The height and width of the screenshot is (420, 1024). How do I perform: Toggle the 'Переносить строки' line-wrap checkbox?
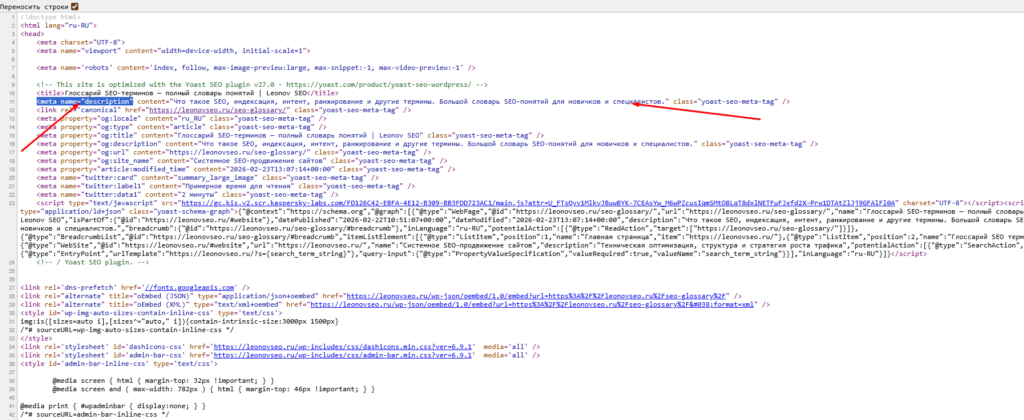pos(74,6)
